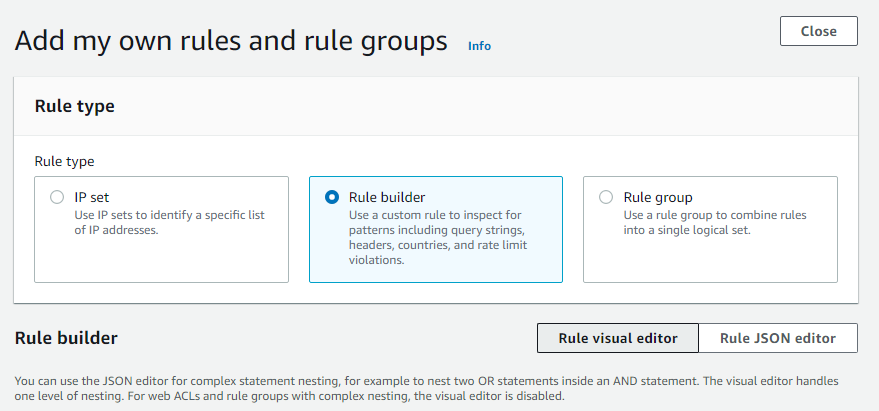Viewport: 879px width, 411px height.
Task: Click the Rule builder description about query strings
Action: click(438, 238)
